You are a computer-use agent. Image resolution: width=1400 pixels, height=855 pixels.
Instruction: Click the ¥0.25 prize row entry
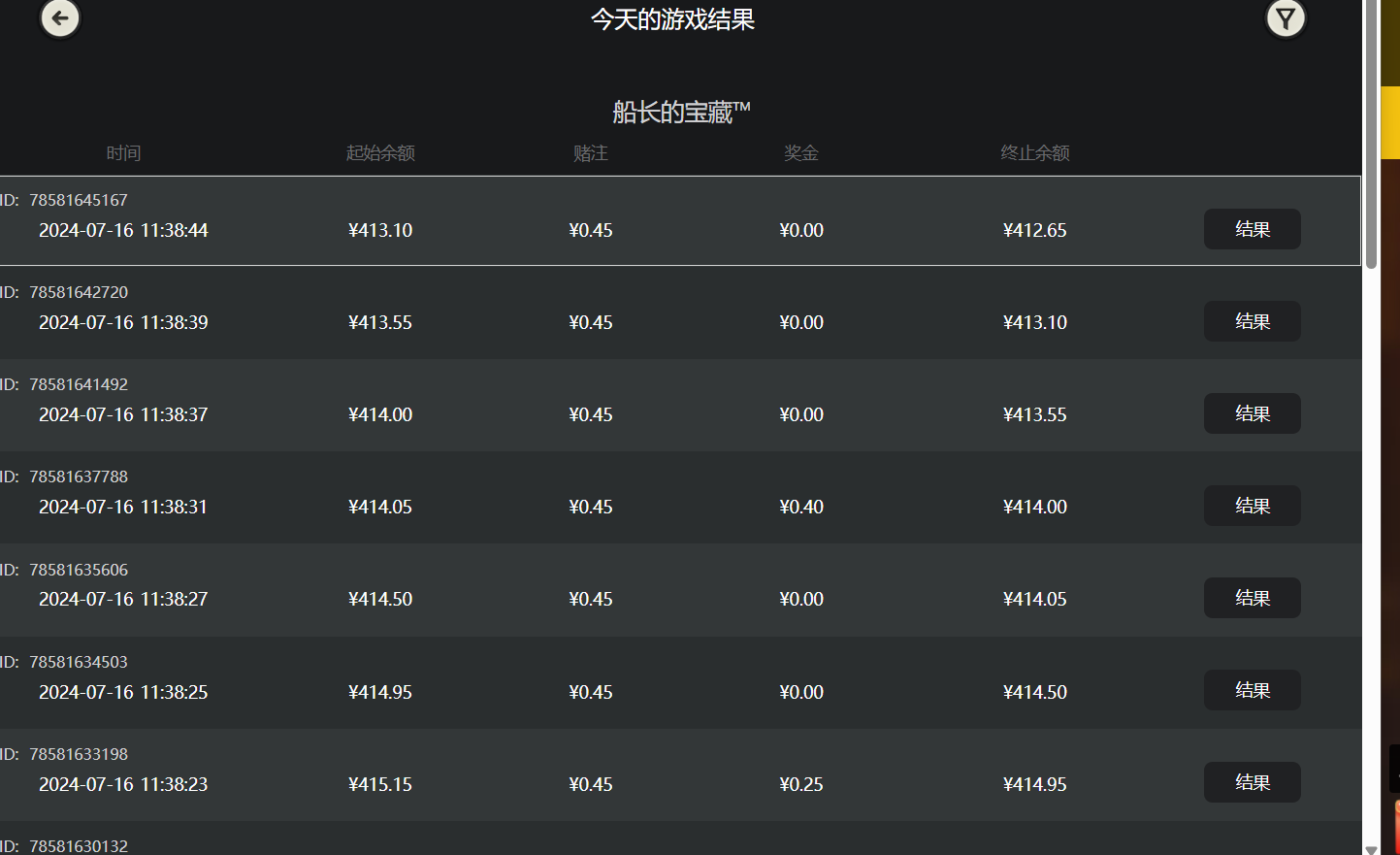(800, 784)
